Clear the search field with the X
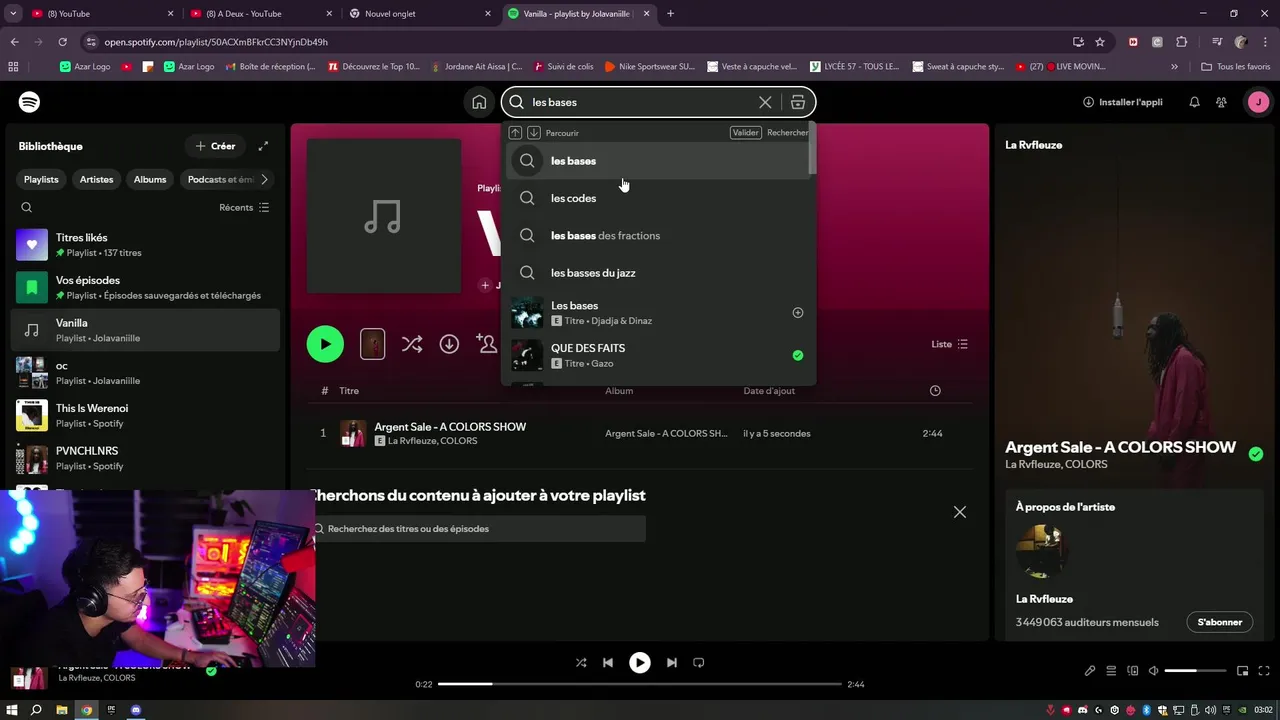 point(765,102)
